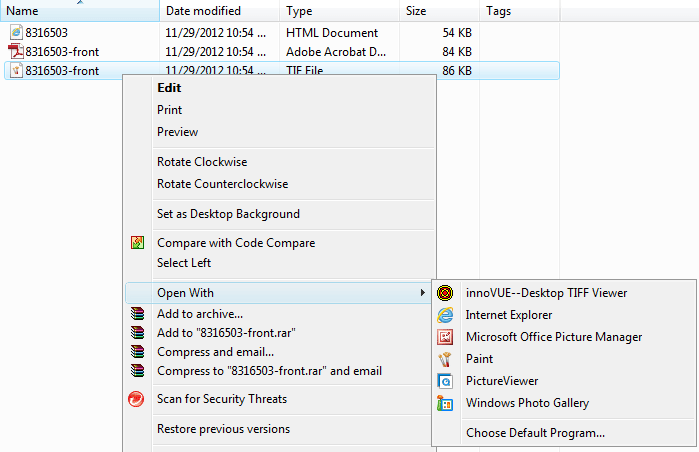The width and height of the screenshot is (699, 452).
Task: Choose Rotate Clockwise from context menu
Action: pos(202,162)
